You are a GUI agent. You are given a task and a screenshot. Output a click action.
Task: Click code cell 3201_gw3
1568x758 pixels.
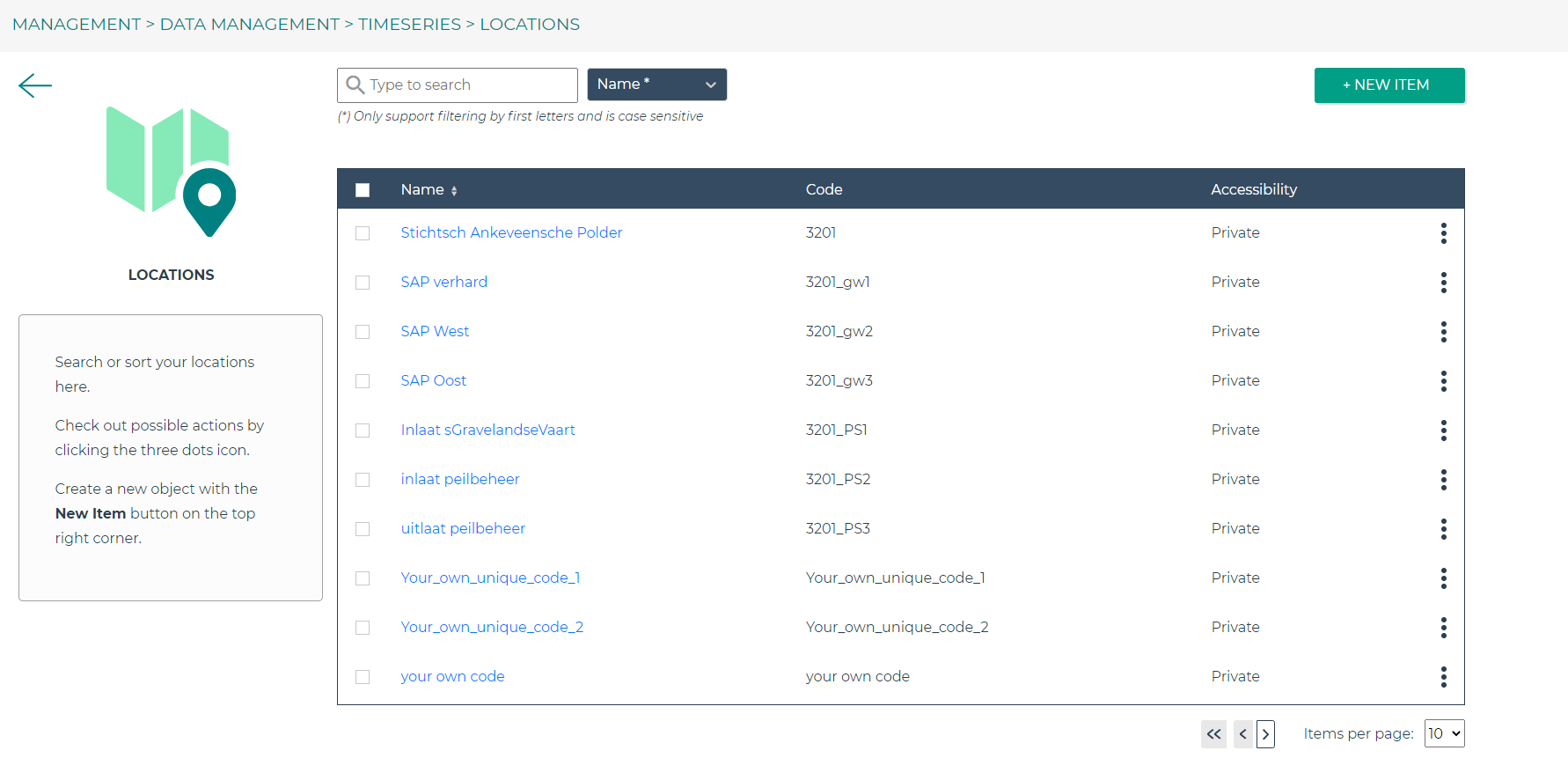point(839,380)
